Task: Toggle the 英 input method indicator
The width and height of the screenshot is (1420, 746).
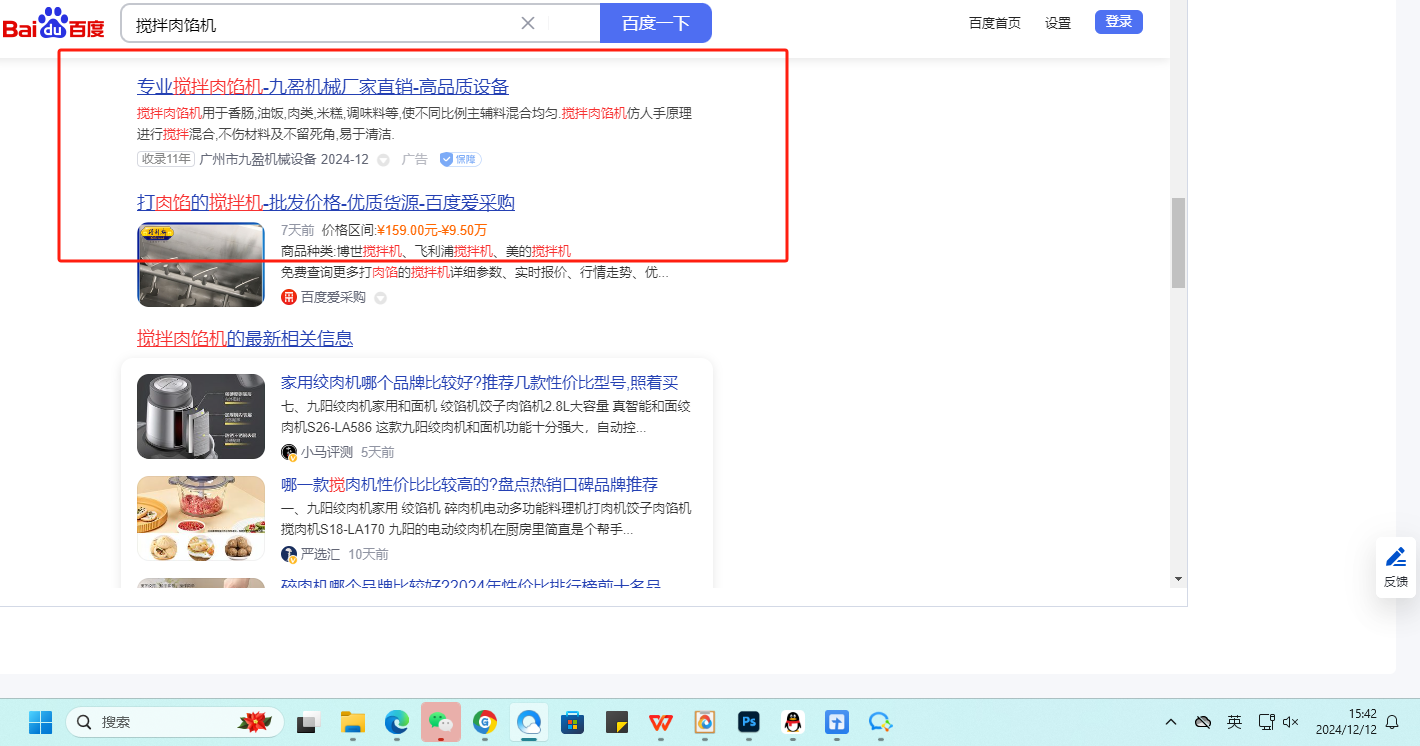Action: click(x=1234, y=721)
